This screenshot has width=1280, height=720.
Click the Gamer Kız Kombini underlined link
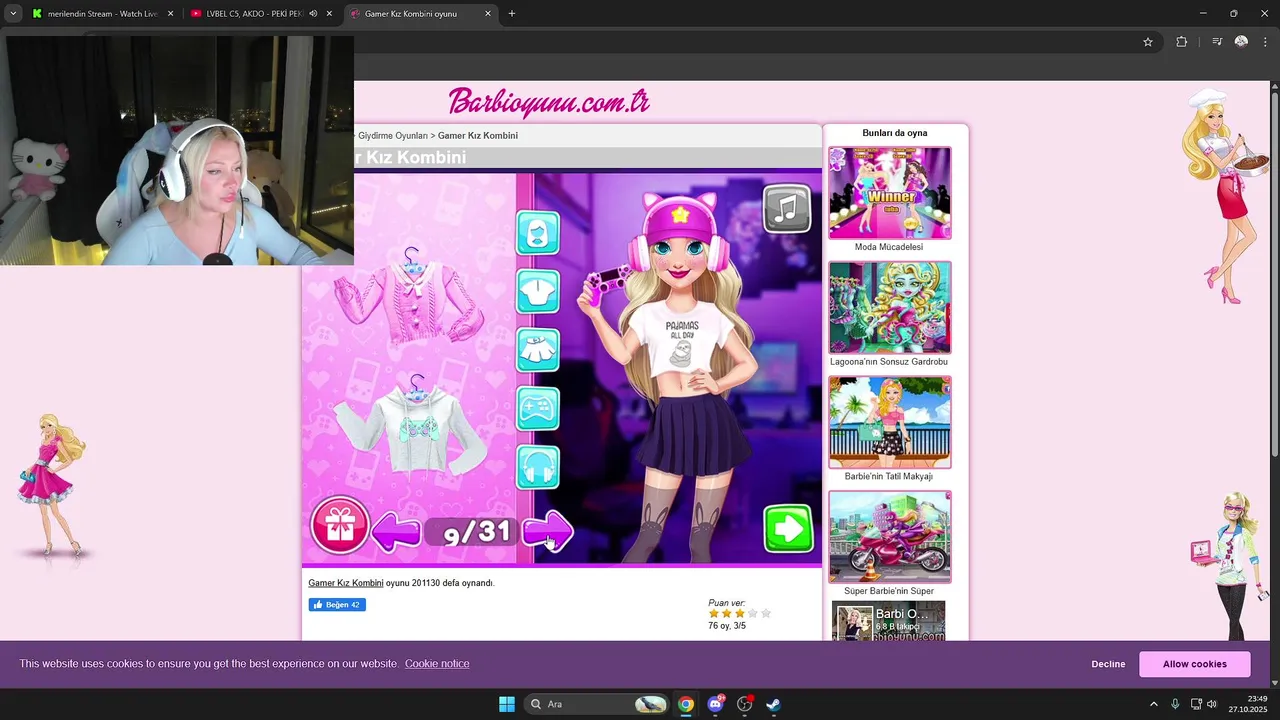coord(346,583)
